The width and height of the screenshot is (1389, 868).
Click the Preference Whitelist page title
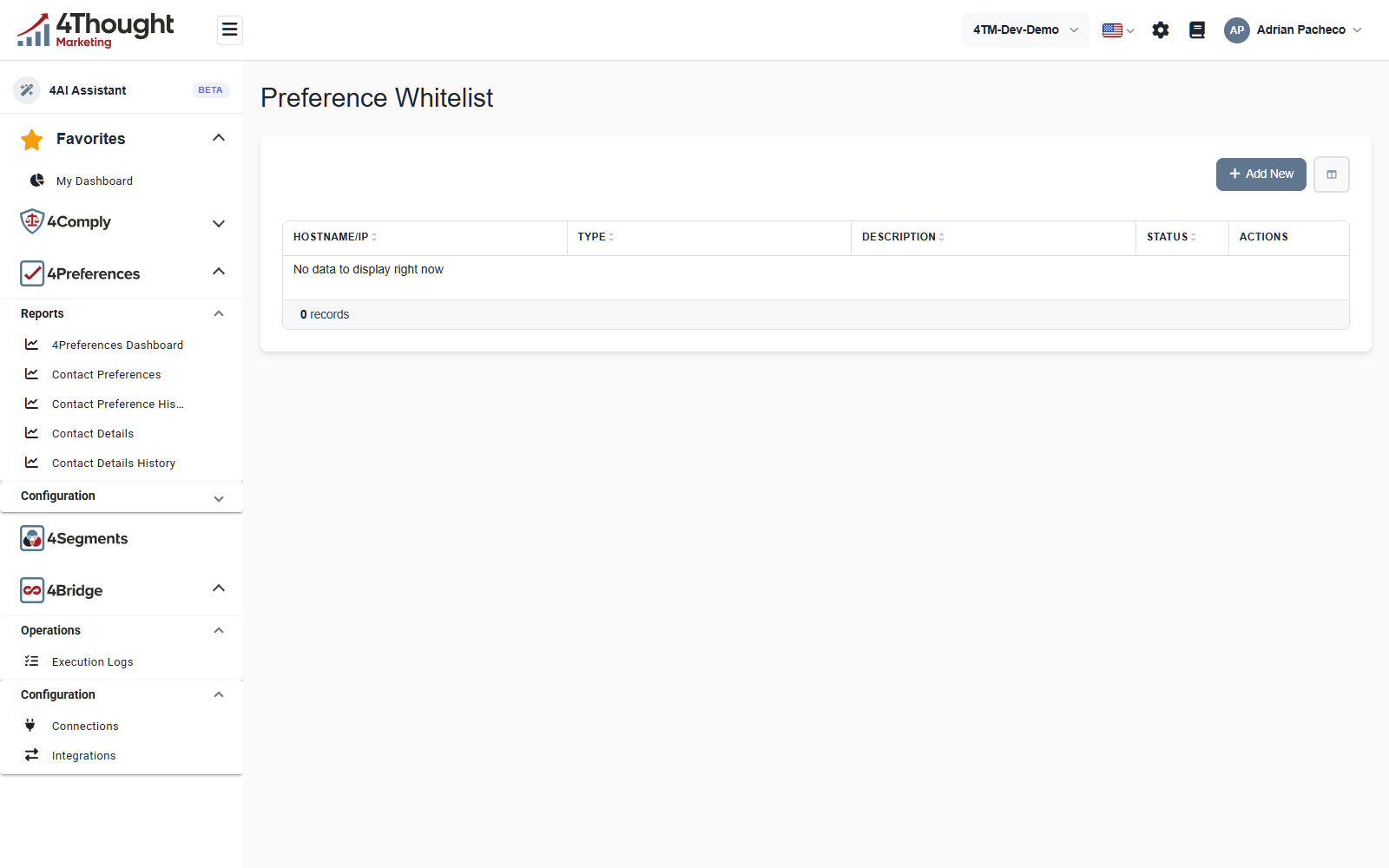377,98
